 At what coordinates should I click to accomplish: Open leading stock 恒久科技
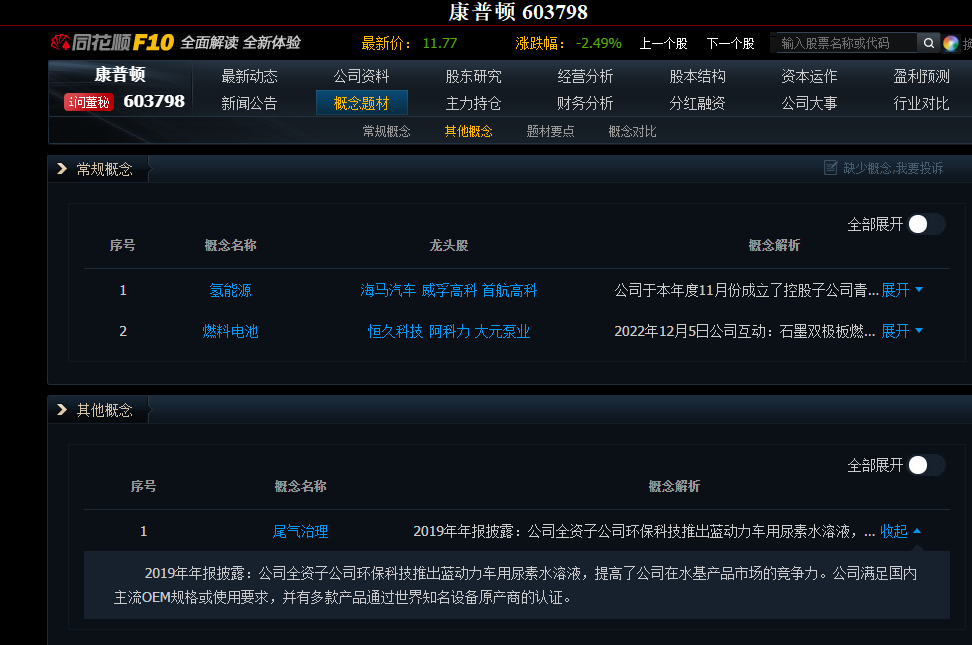click(x=395, y=331)
